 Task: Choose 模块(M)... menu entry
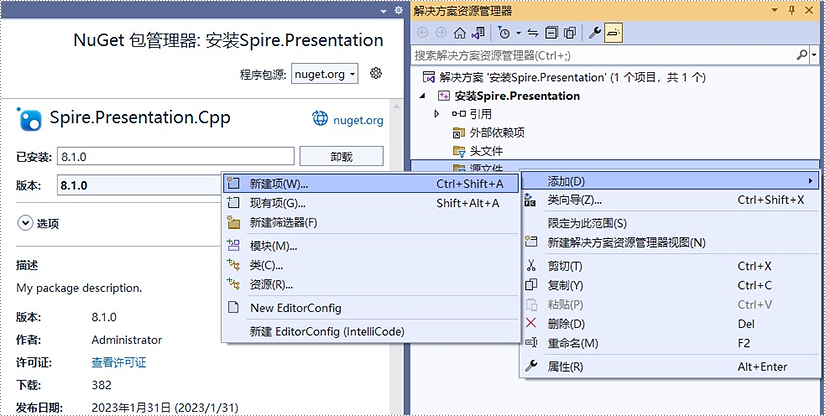(x=370, y=246)
